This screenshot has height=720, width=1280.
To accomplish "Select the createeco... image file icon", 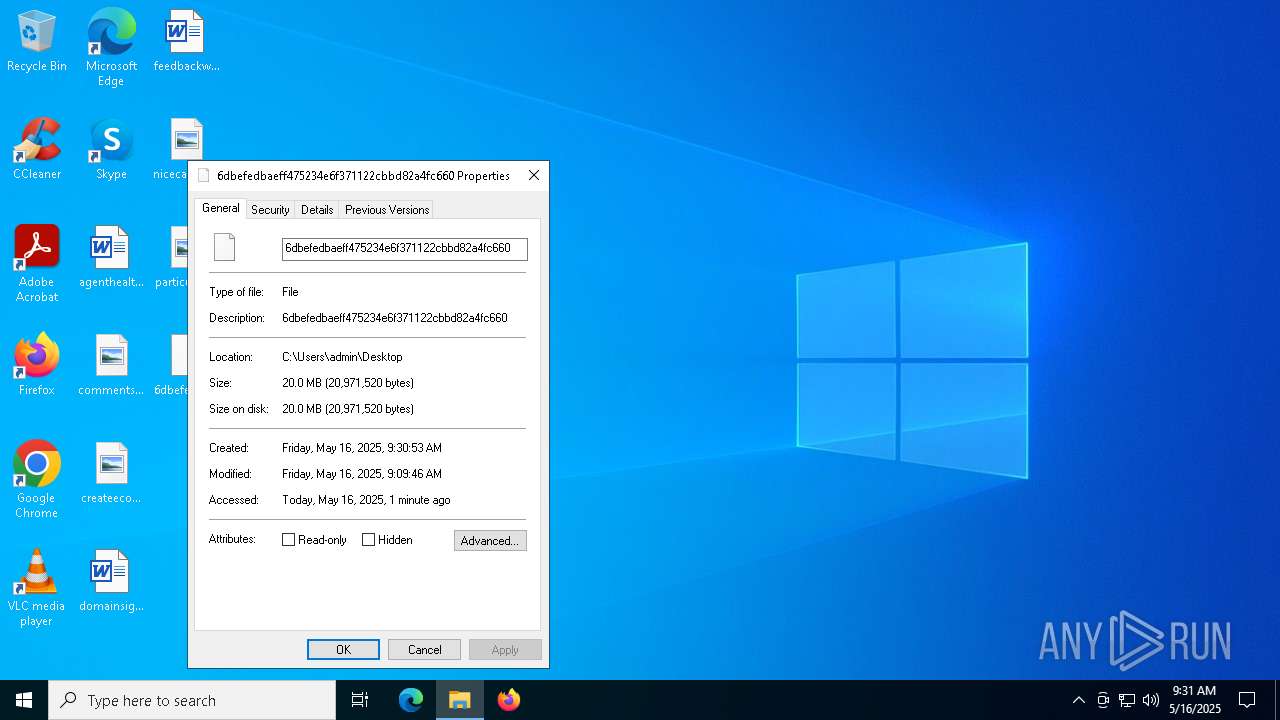I will click(111, 474).
